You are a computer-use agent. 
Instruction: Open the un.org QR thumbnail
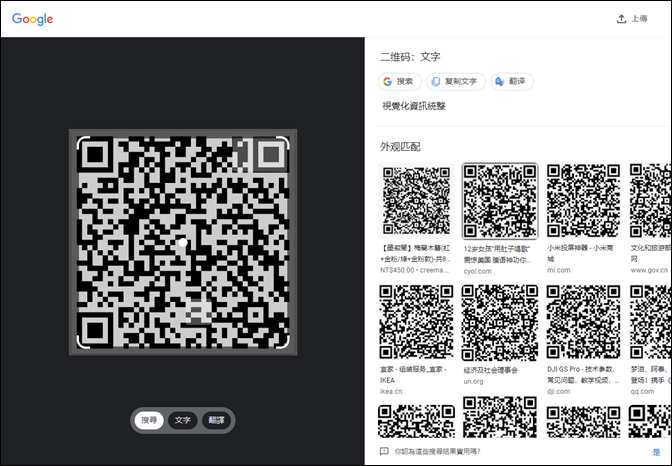coord(500,323)
